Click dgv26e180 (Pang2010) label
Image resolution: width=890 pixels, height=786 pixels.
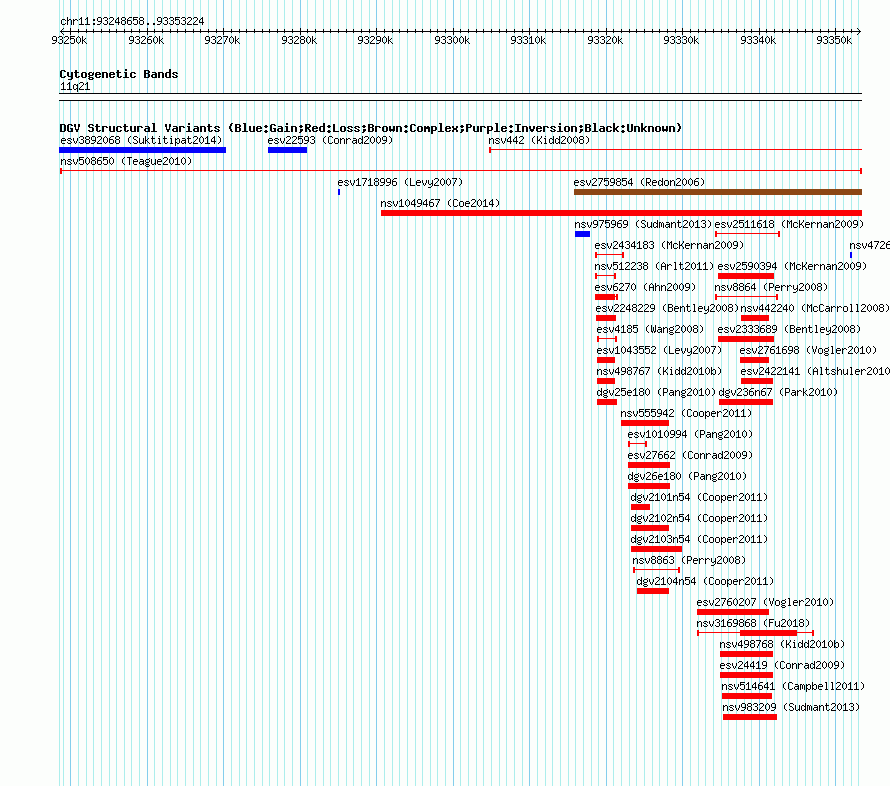tap(687, 476)
